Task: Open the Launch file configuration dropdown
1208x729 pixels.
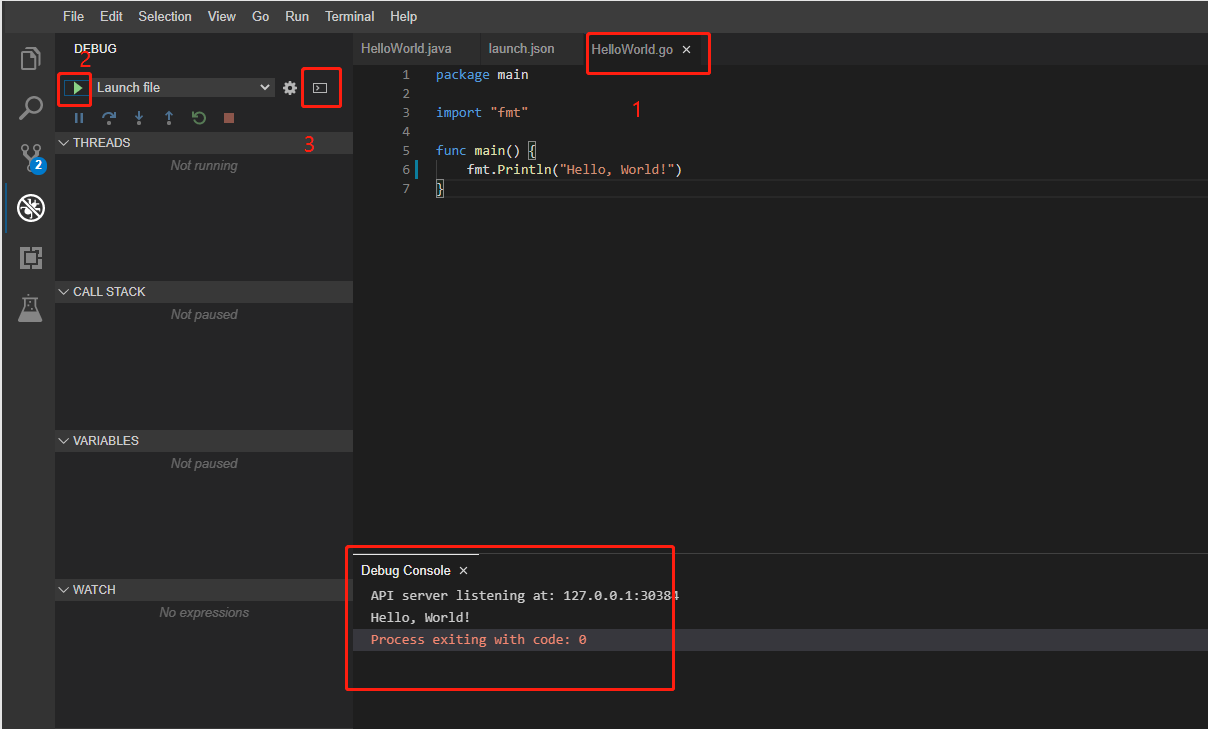Action: [183, 88]
